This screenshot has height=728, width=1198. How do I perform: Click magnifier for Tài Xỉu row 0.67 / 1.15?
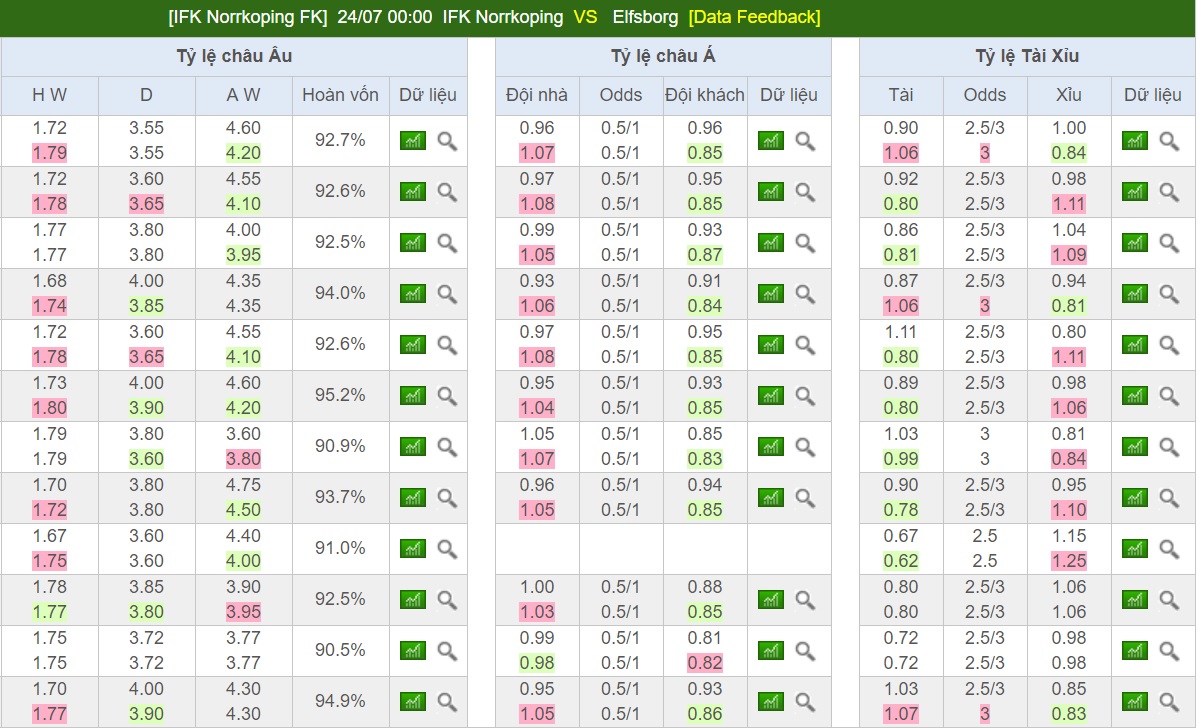(x=1169, y=548)
